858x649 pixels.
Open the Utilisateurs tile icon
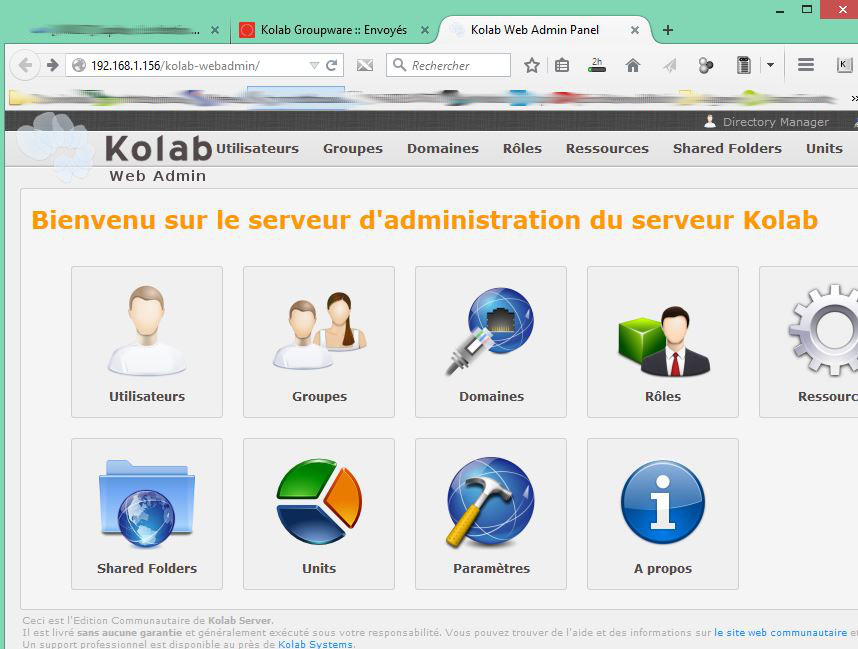[147, 331]
